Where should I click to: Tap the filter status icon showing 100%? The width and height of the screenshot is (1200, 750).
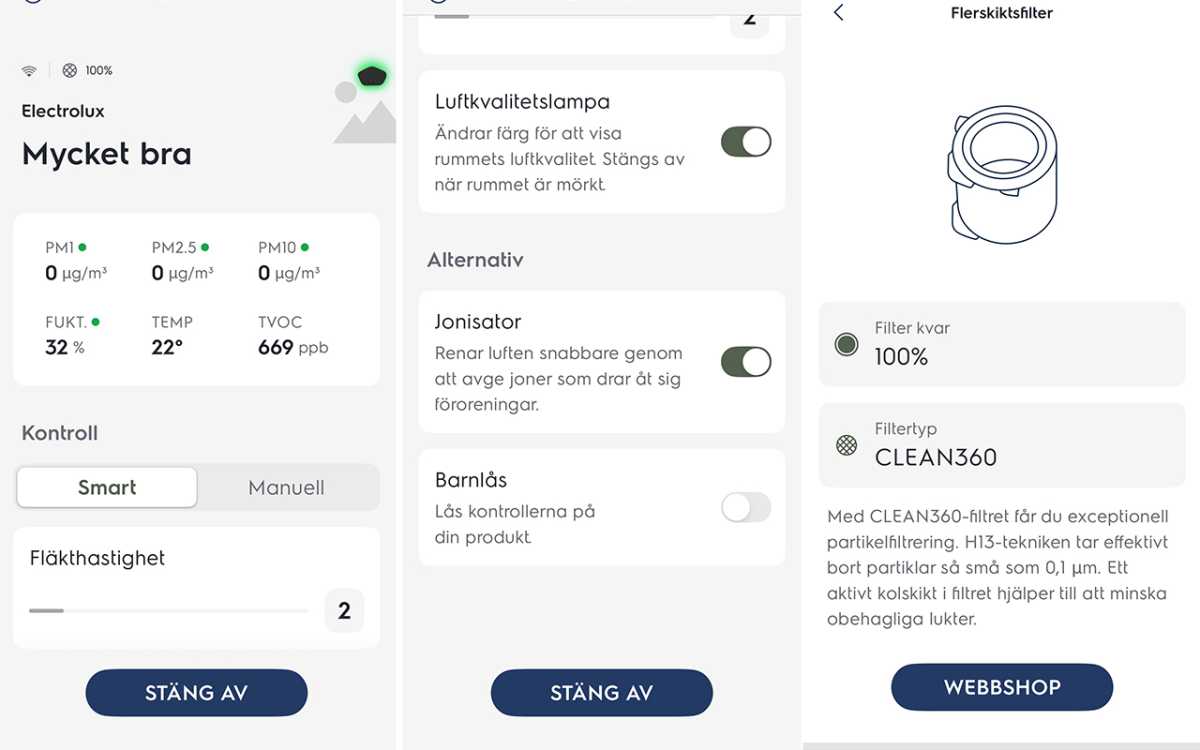pyautogui.click(x=69, y=71)
